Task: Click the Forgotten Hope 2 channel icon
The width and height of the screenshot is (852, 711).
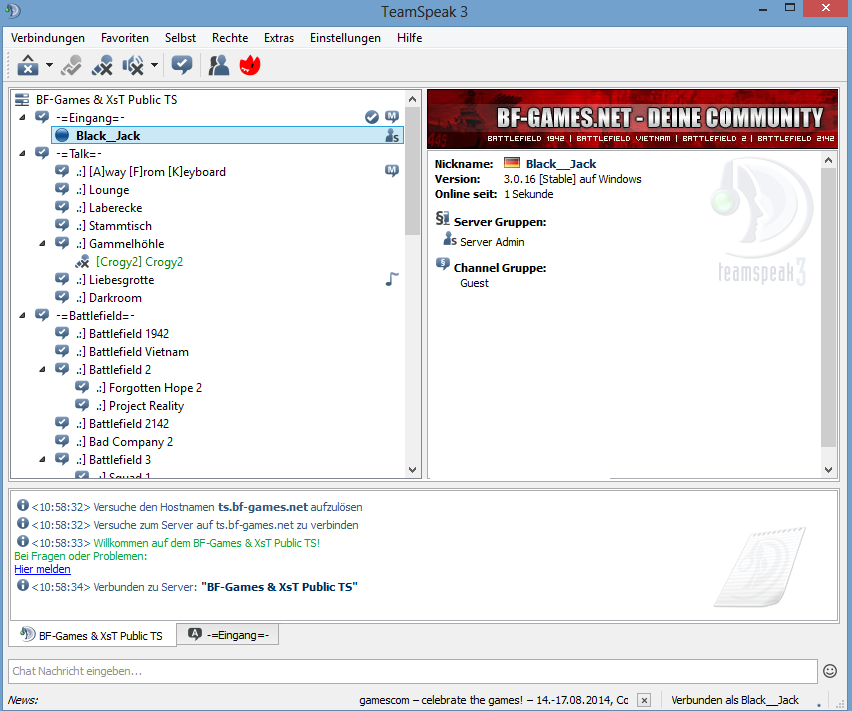Action: pos(82,387)
